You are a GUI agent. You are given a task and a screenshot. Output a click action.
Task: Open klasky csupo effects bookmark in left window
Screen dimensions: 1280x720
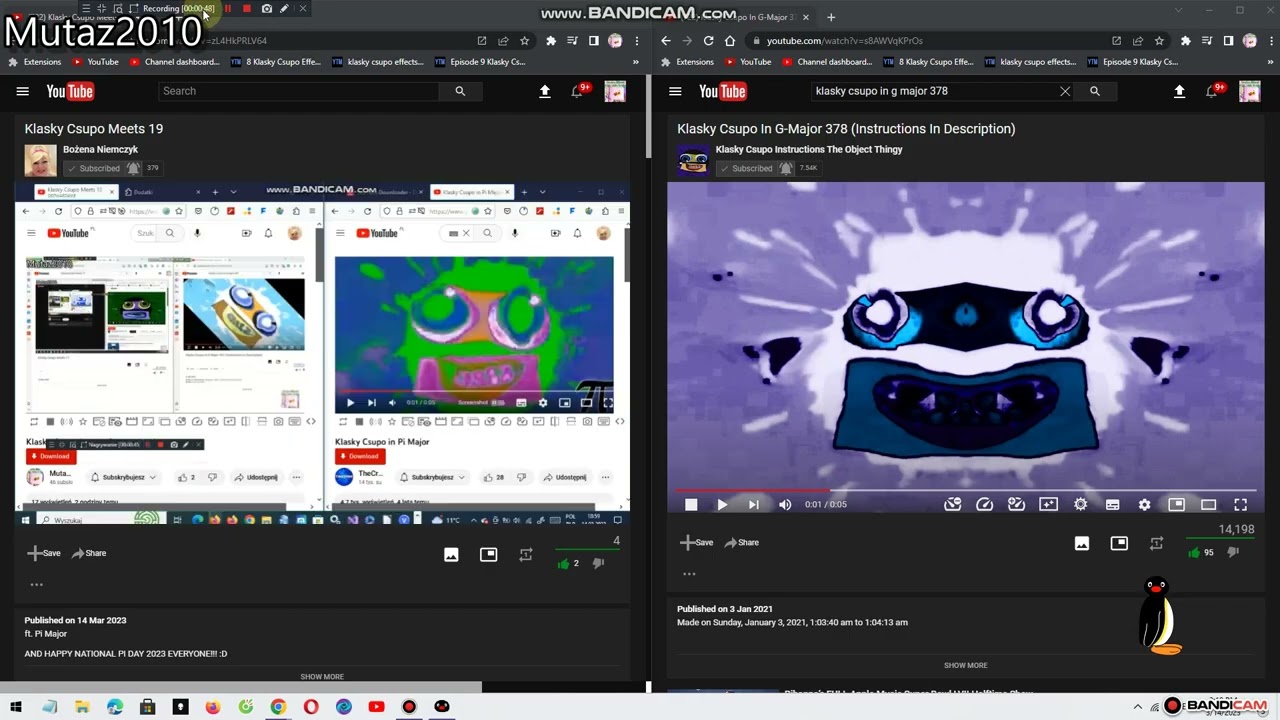(377, 62)
